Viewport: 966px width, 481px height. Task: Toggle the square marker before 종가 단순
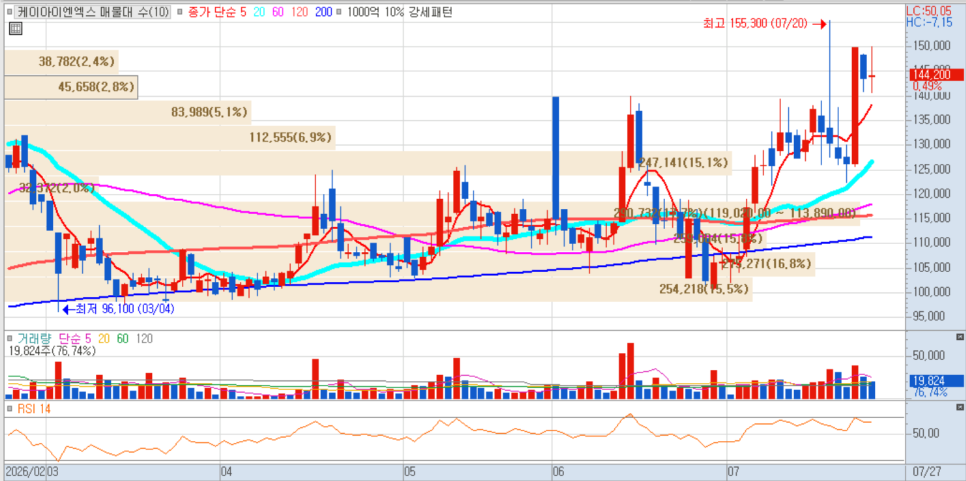(x=179, y=11)
